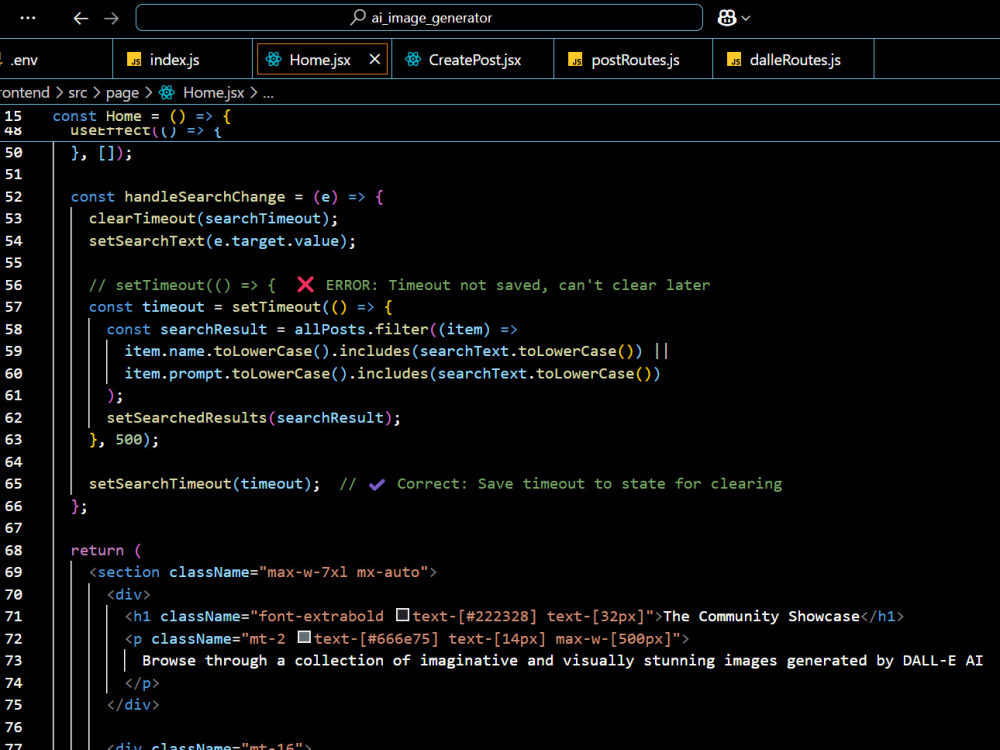Click line number 57 in the gutter
This screenshot has height=750, width=1000.
click(x=13, y=307)
